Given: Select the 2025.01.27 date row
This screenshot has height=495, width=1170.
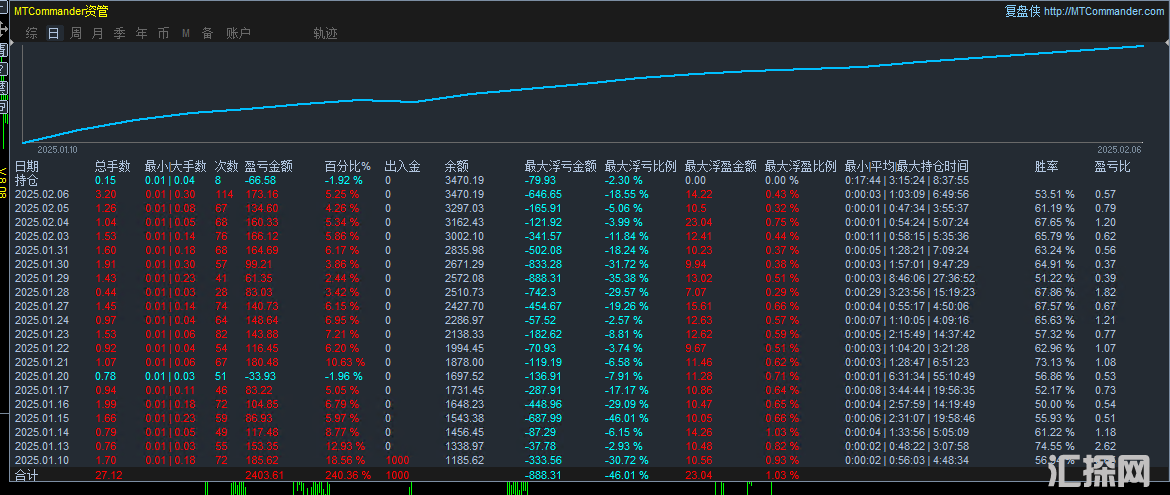Looking at the screenshot, I should click(x=43, y=306).
